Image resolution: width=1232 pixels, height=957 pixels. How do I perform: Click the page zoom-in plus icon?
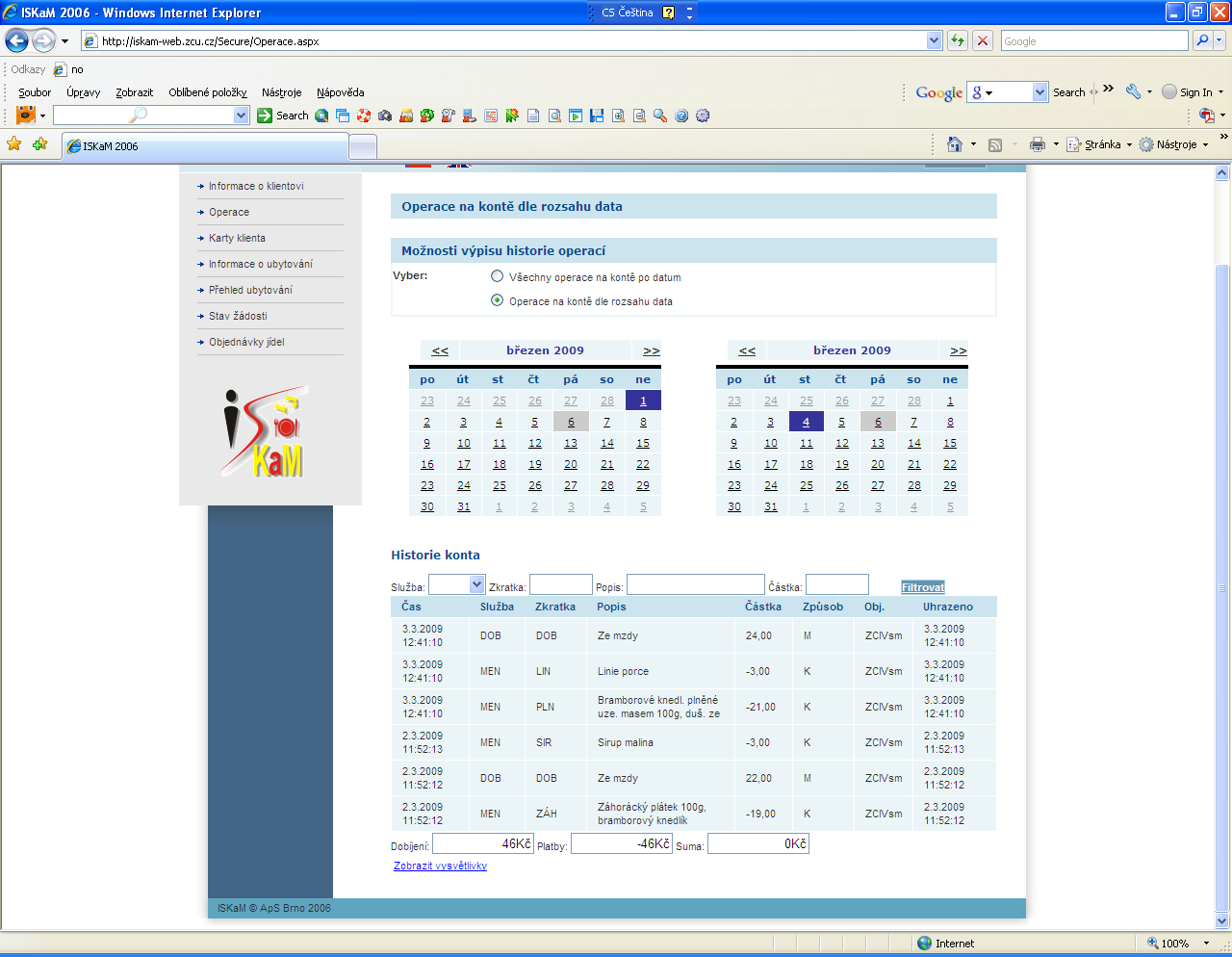coord(618,116)
